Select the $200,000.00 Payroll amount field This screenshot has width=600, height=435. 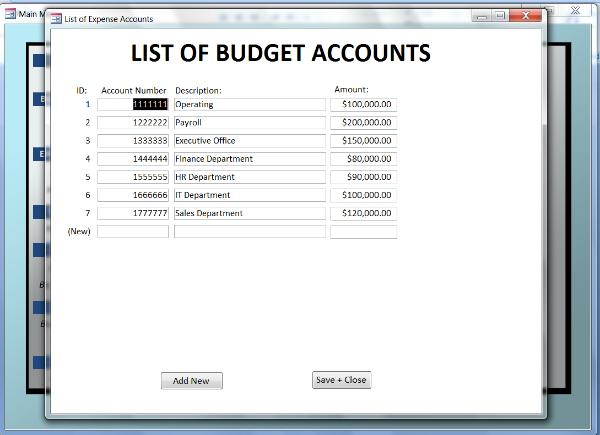point(363,122)
